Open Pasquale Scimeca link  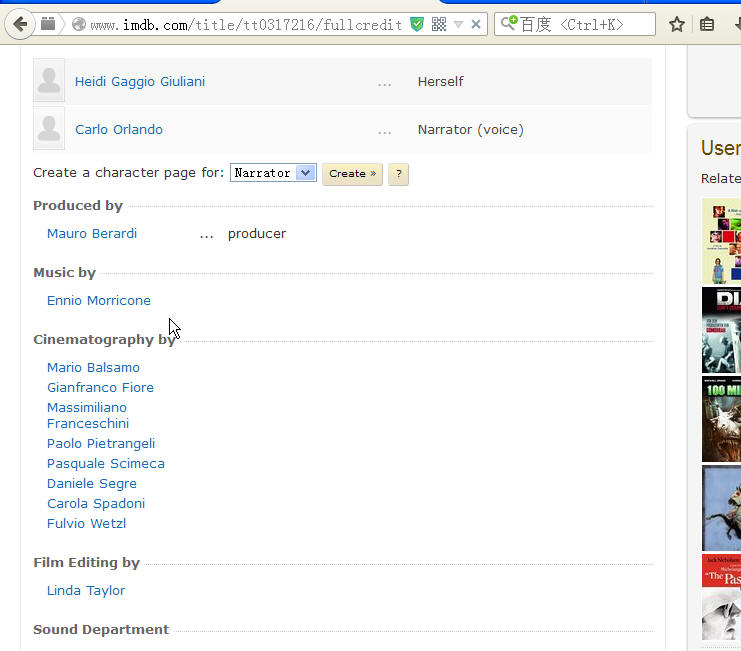[106, 463]
